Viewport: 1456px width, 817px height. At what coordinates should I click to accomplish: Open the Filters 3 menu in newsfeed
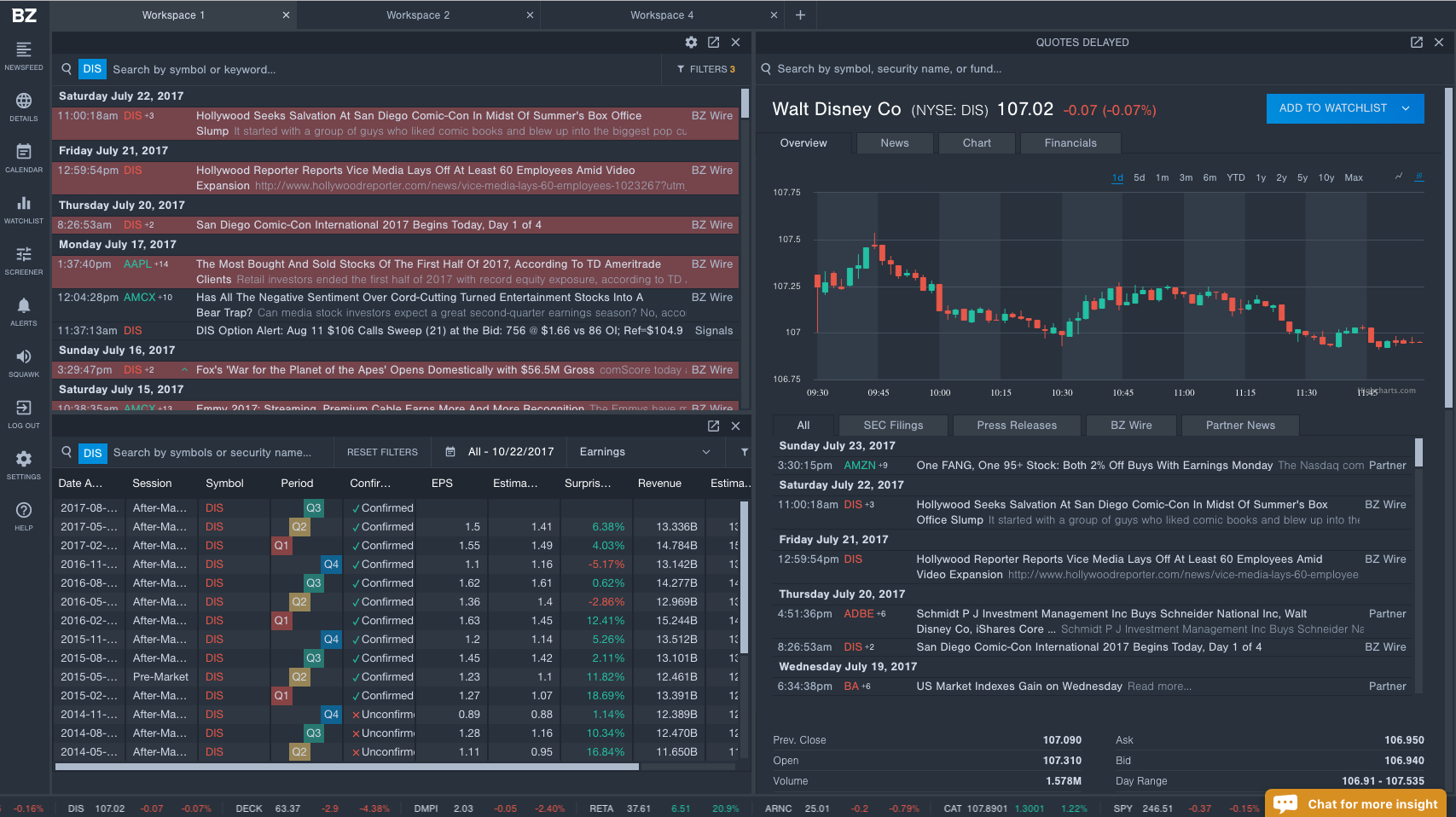(x=706, y=69)
